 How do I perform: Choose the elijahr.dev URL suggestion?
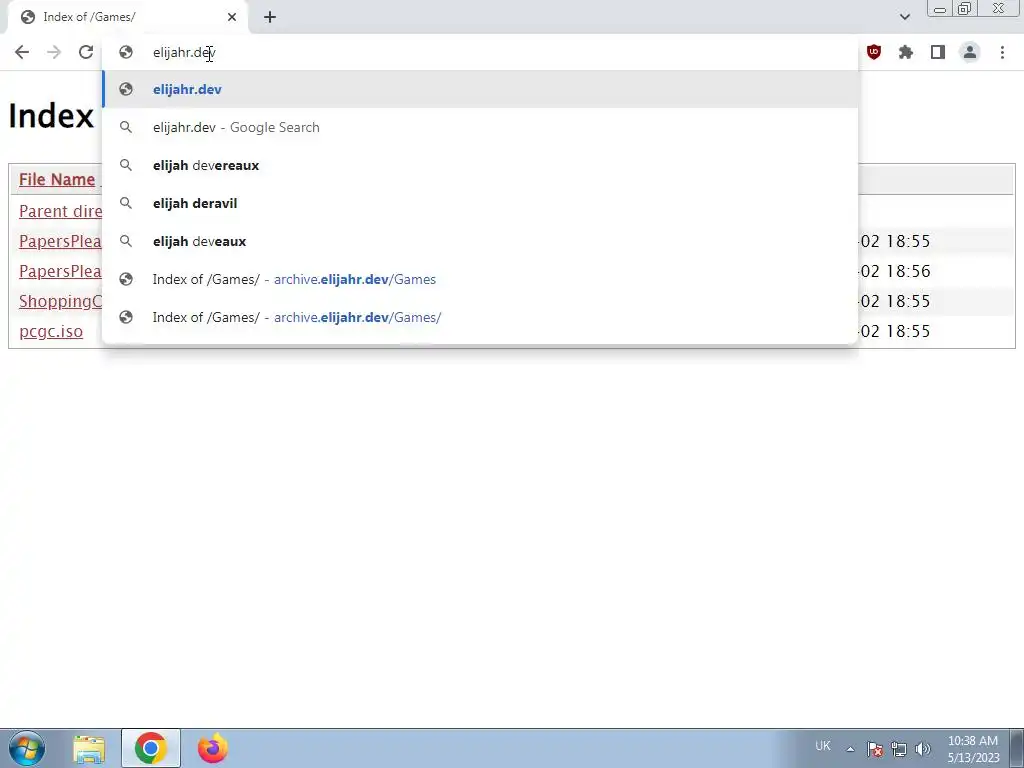480,89
